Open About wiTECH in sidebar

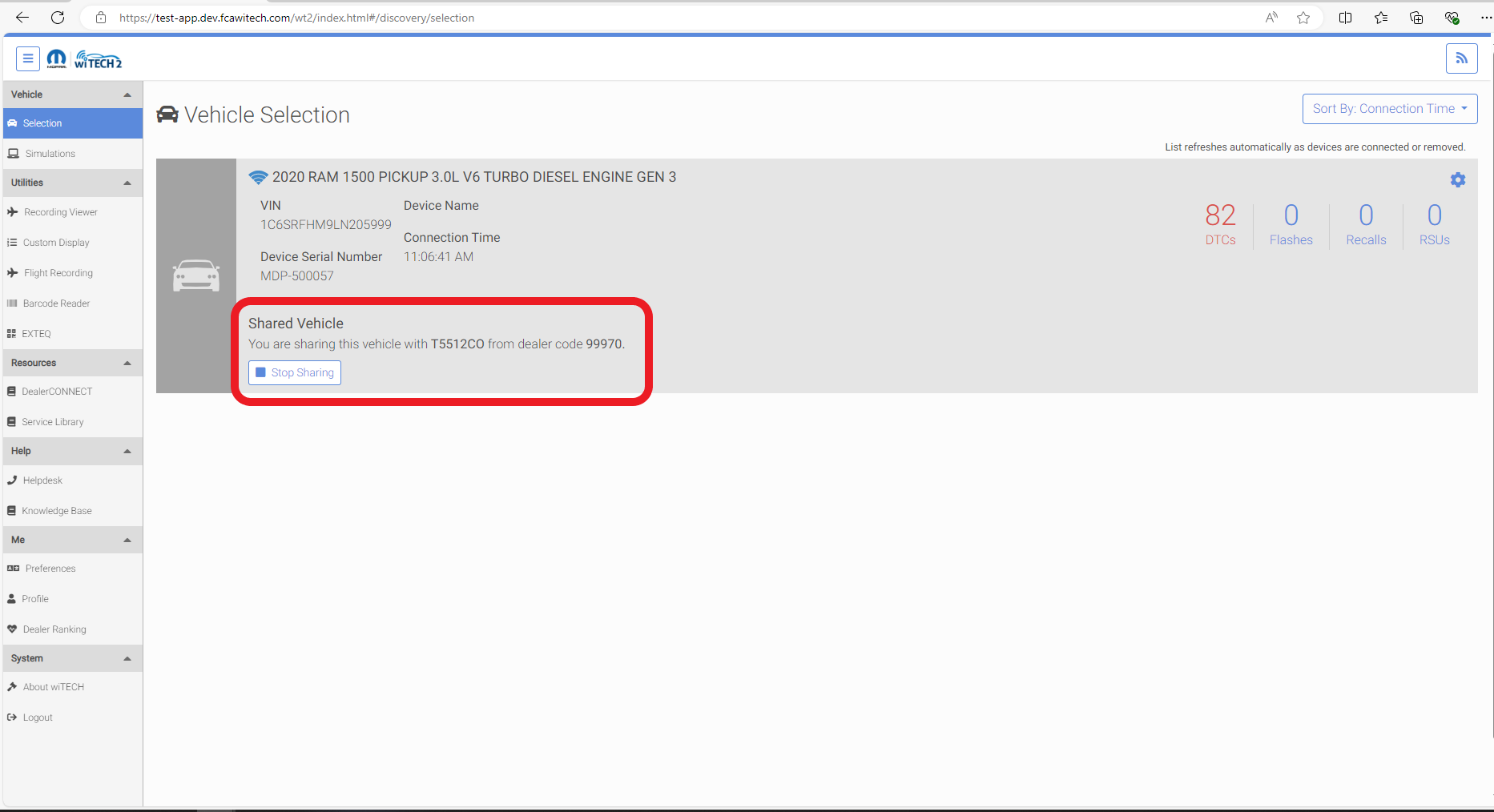tap(73, 687)
